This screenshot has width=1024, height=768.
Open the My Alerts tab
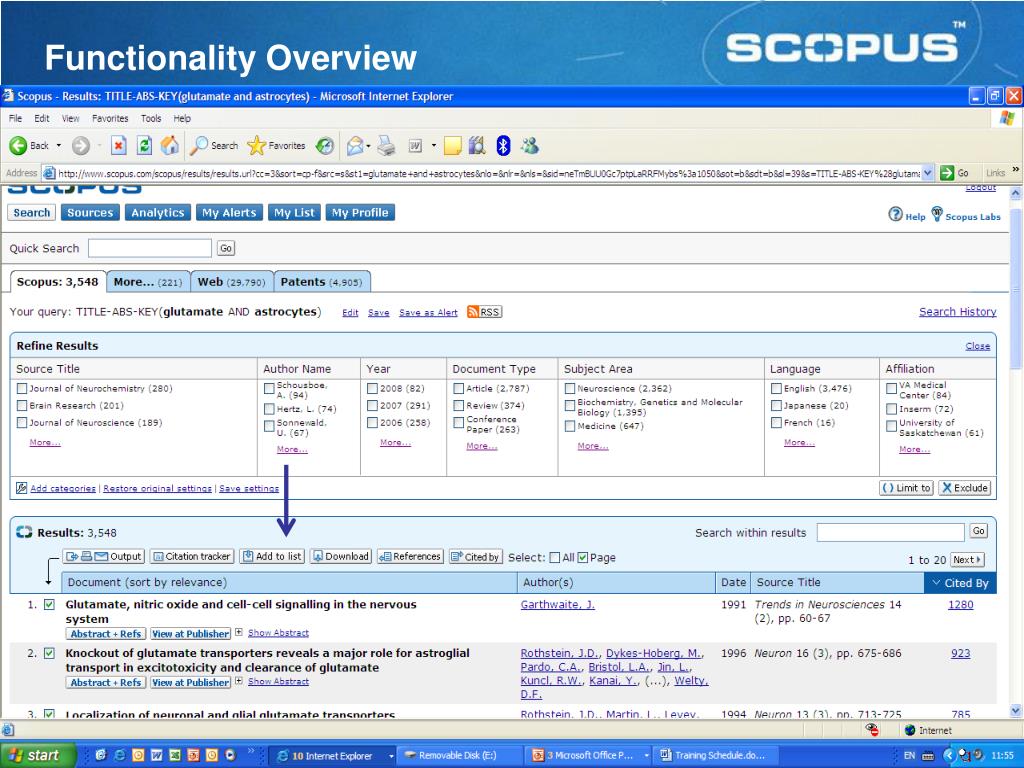coord(229,212)
